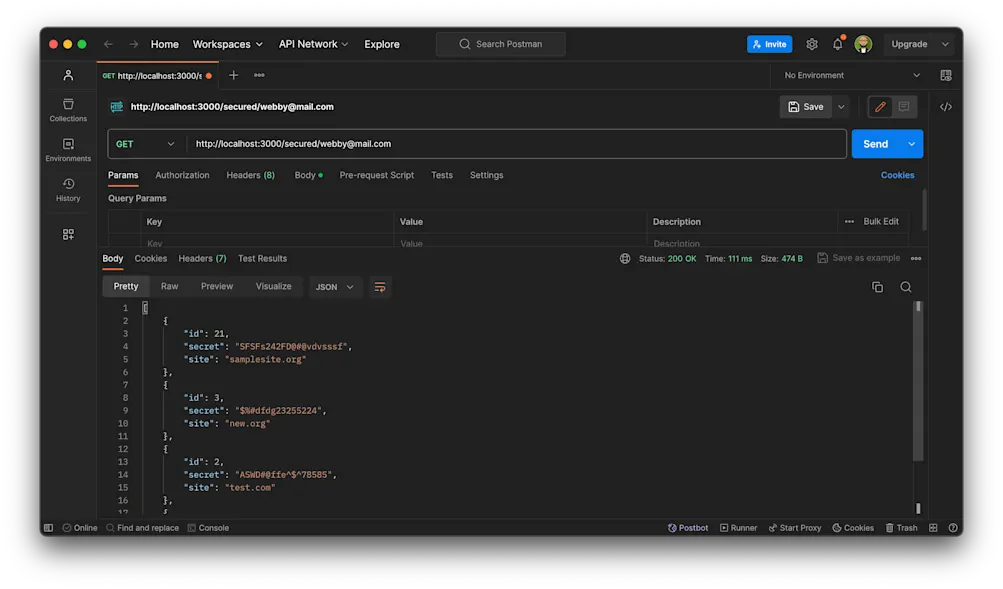Open the user avatar menu

(x=863, y=44)
